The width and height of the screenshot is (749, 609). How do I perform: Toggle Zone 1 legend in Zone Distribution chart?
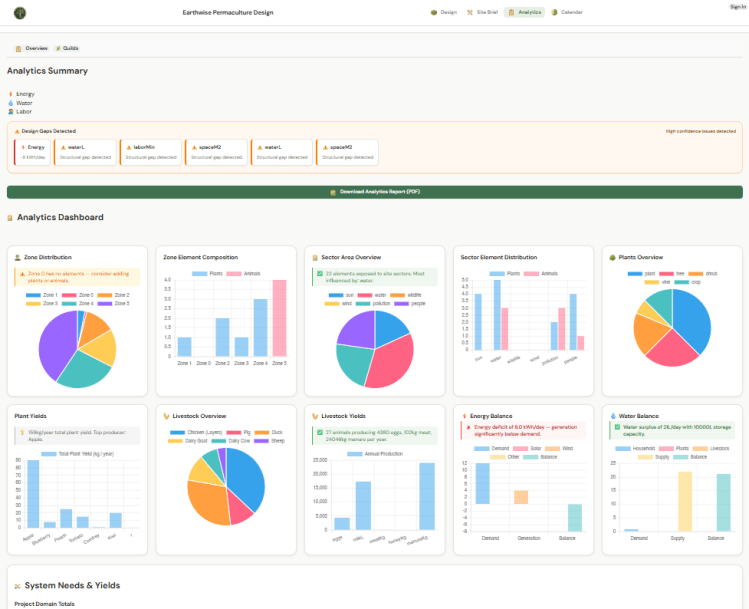(42, 295)
